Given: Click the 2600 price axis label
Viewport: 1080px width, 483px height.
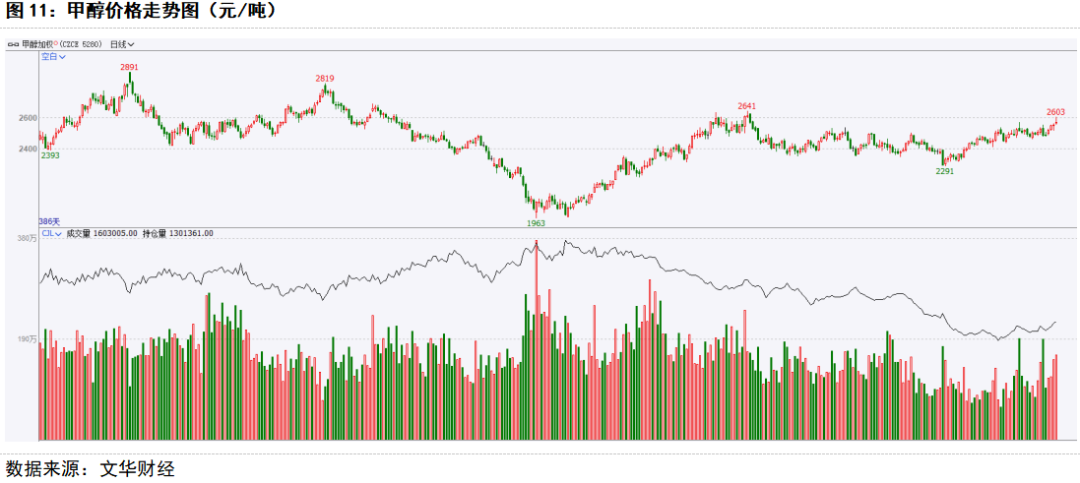Looking at the screenshot, I should point(28,118).
